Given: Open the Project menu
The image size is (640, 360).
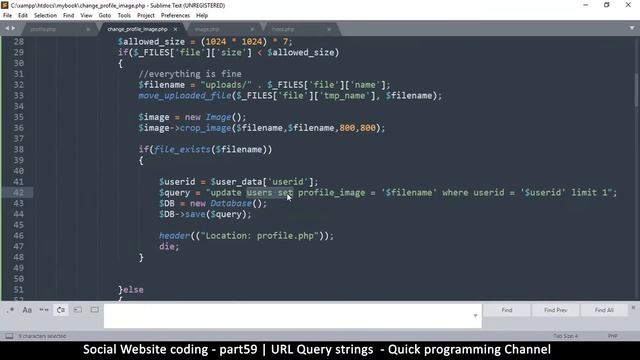Looking at the screenshot, I should [x=146, y=16].
